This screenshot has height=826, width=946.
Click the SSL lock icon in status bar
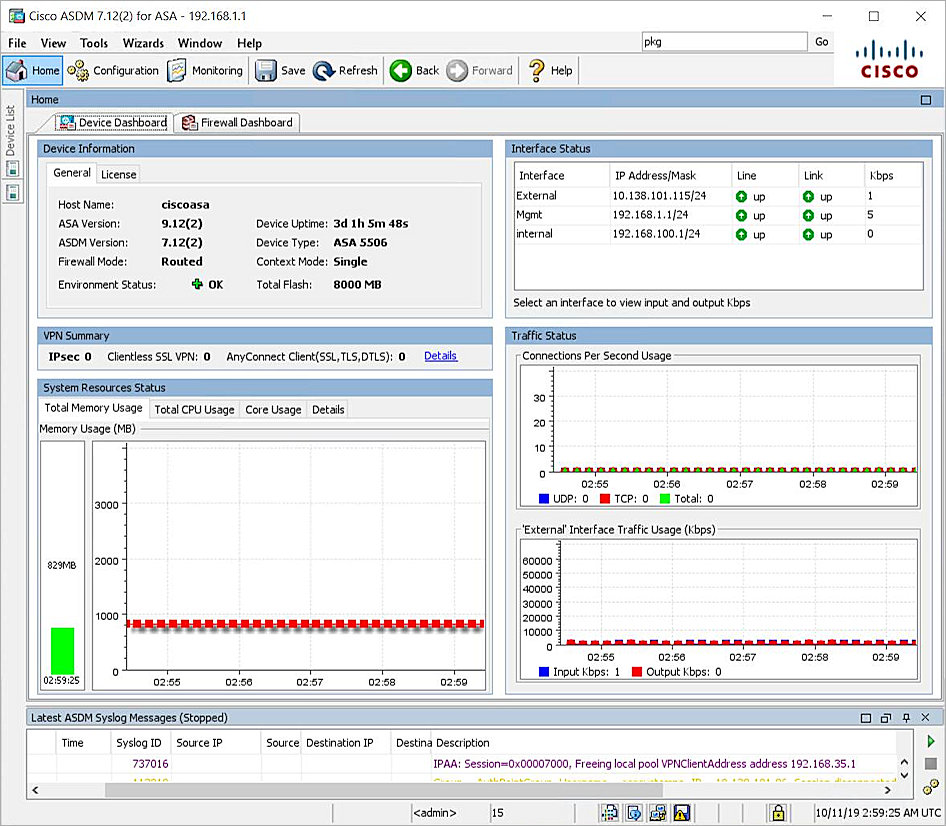coord(777,812)
